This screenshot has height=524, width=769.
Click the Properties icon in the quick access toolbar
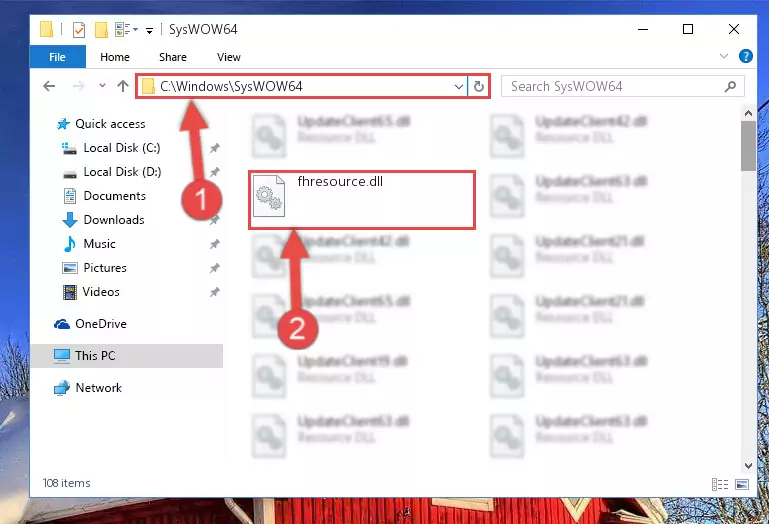click(78, 30)
